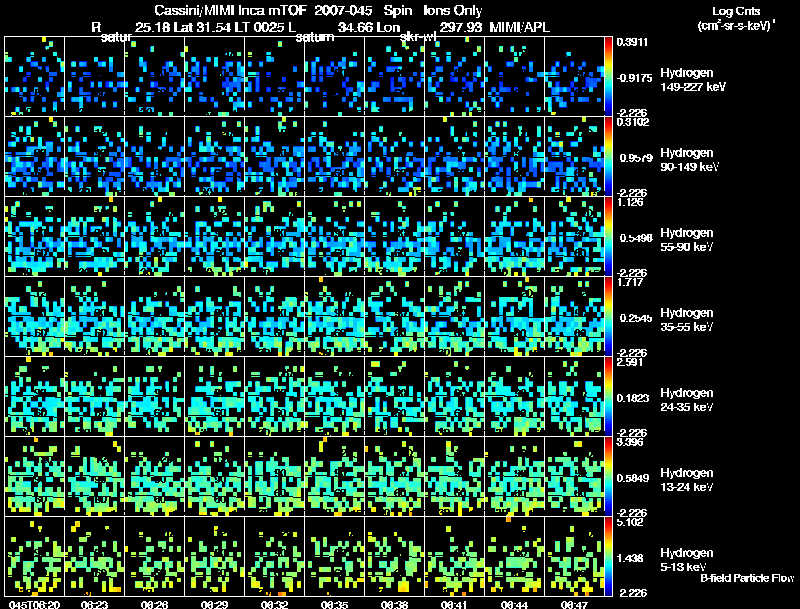Click the '06:35' time axis label
800x609 pixels.
pyautogui.click(x=335, y=604)
